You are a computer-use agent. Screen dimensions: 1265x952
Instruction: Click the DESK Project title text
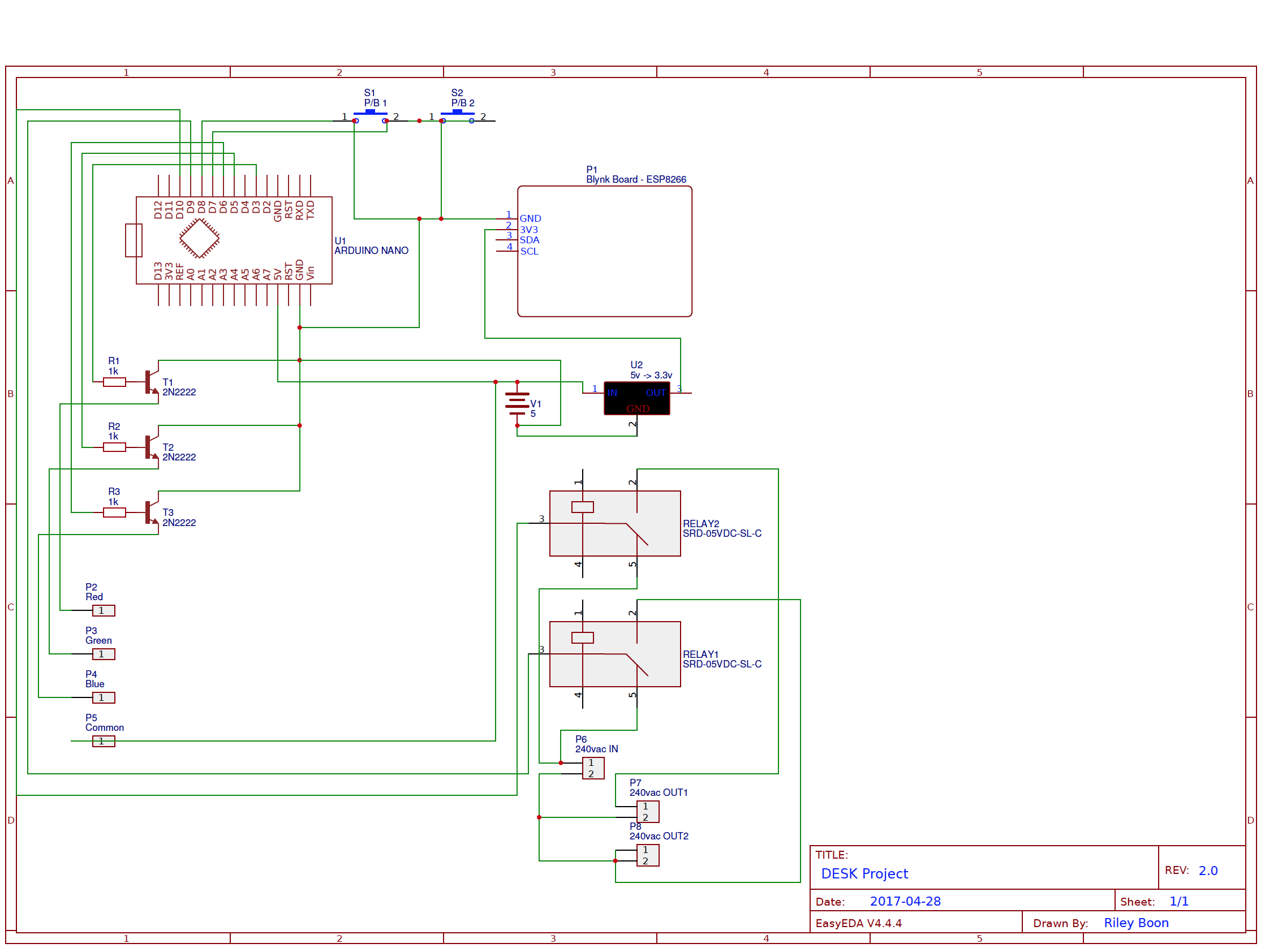[864, 875]
